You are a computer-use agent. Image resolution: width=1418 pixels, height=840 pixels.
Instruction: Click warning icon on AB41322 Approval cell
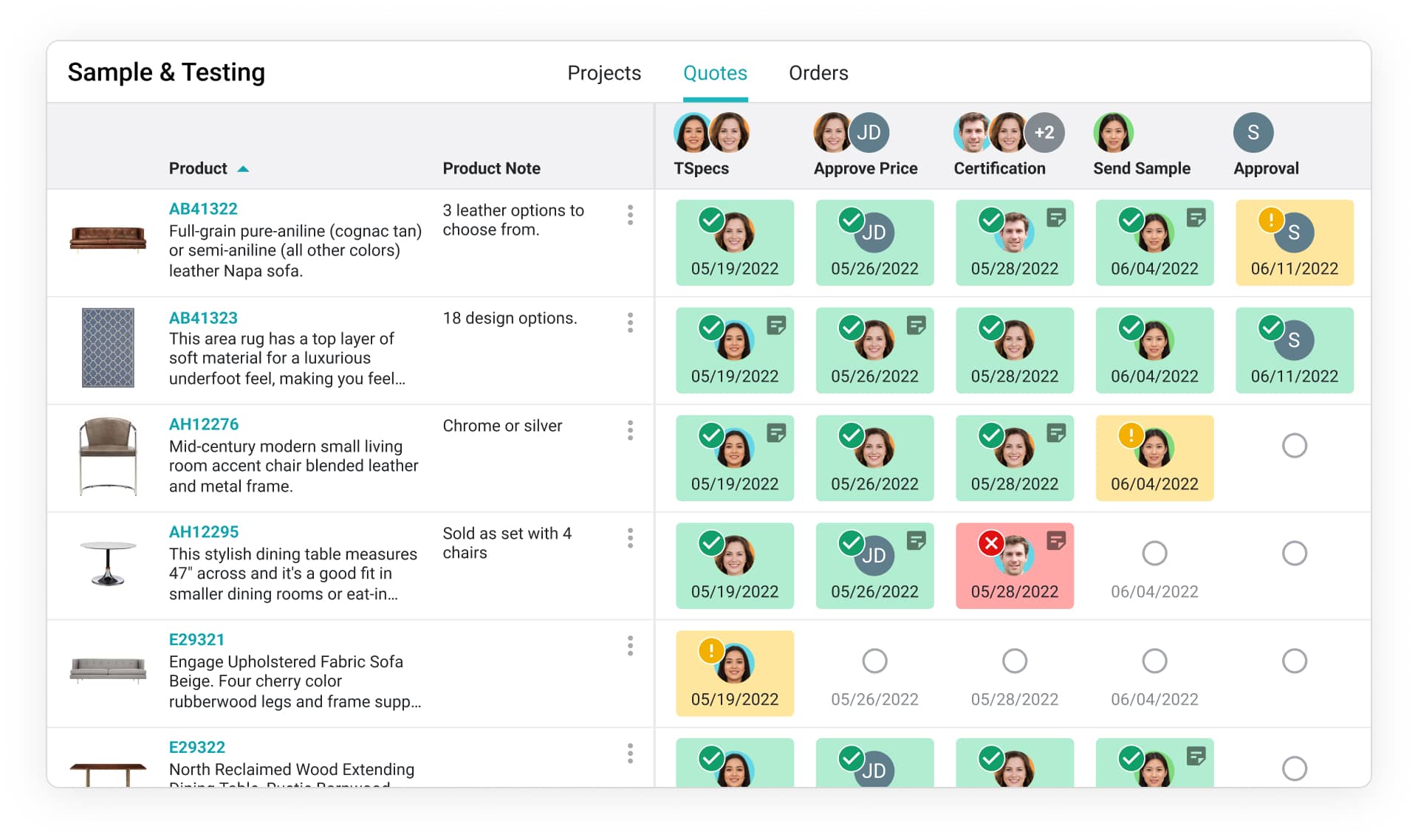click(x=1270, y=219)
